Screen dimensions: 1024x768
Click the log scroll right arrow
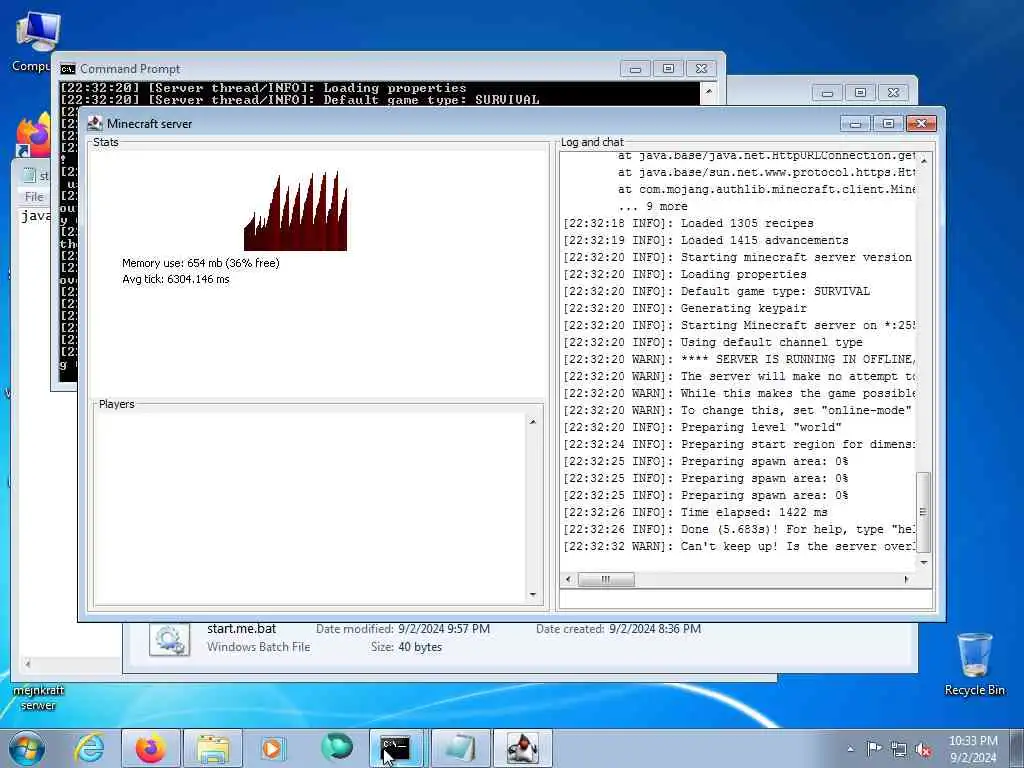906,579
